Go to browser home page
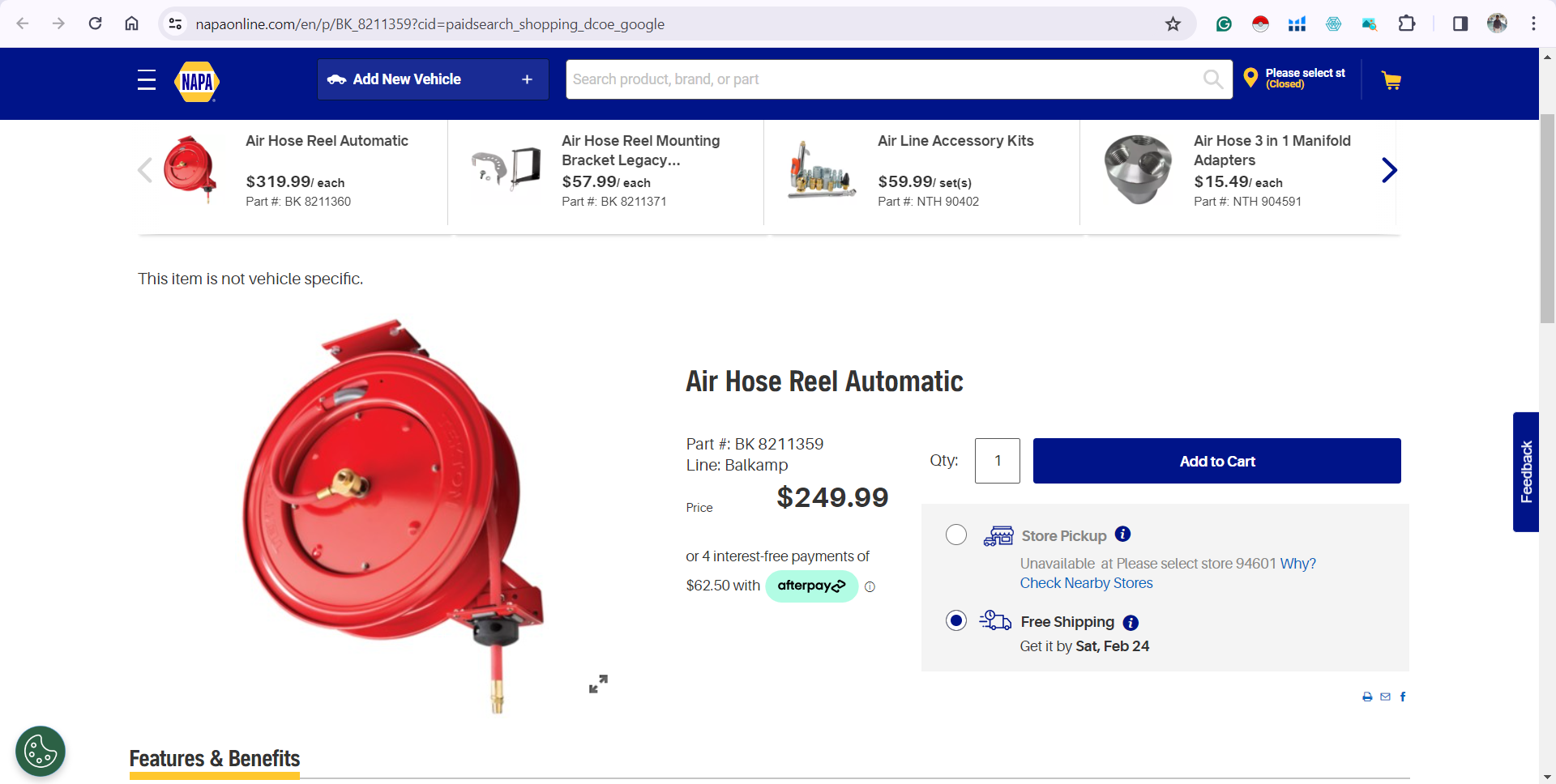1556x784 pixels. [x=131, y=23]
